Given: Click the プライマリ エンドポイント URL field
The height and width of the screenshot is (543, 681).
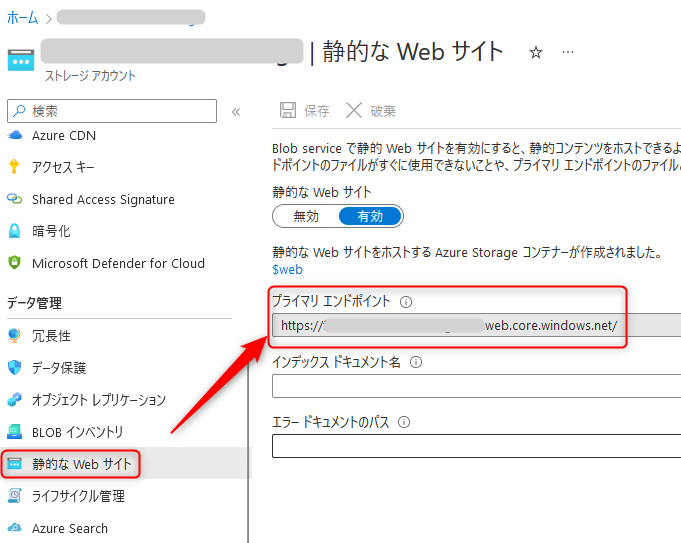Looking at the screenshot, I should coord(476,325).
